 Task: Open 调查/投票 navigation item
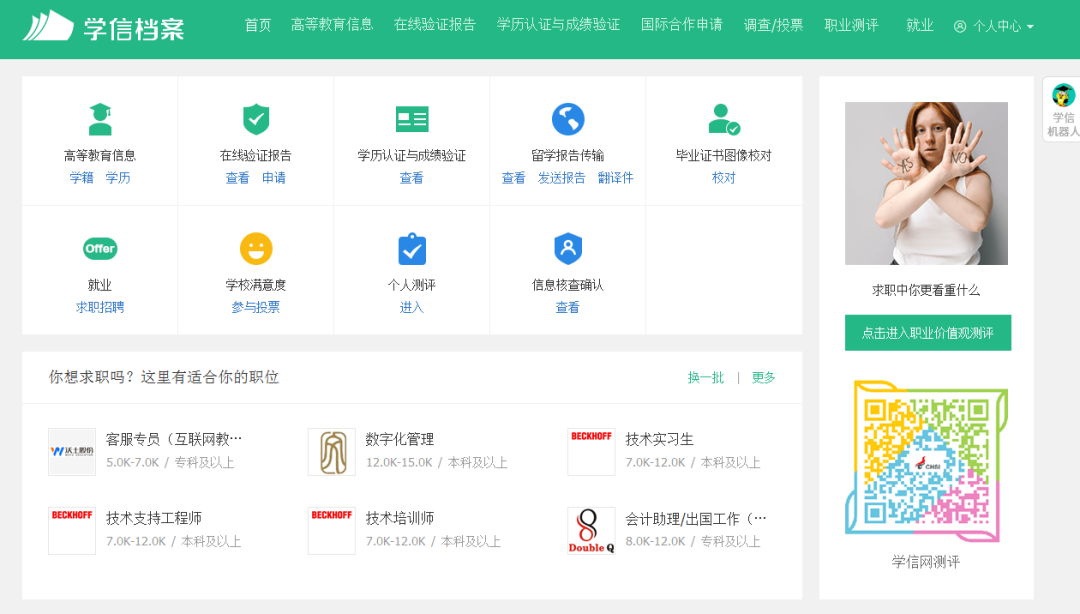click(773, 25)
